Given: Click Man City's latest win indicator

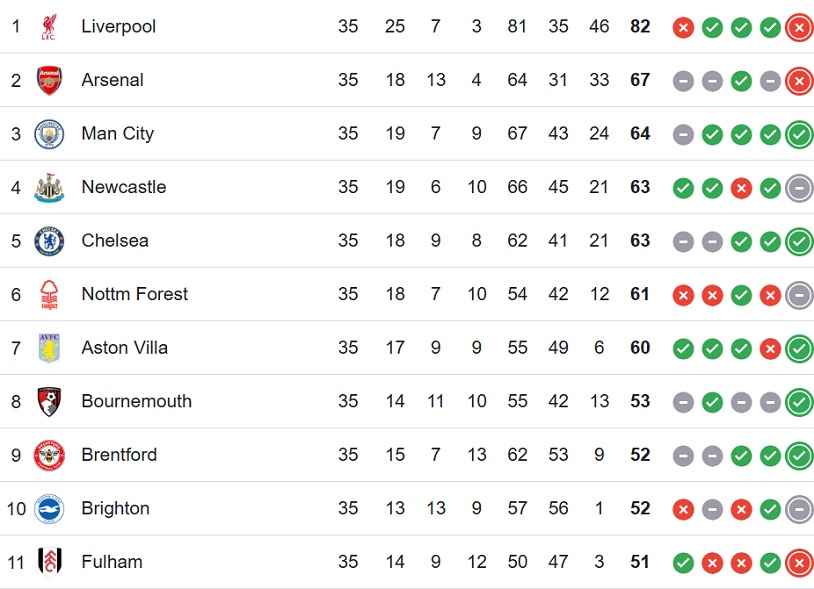Looking at the screenshot, I should (799, 134).
